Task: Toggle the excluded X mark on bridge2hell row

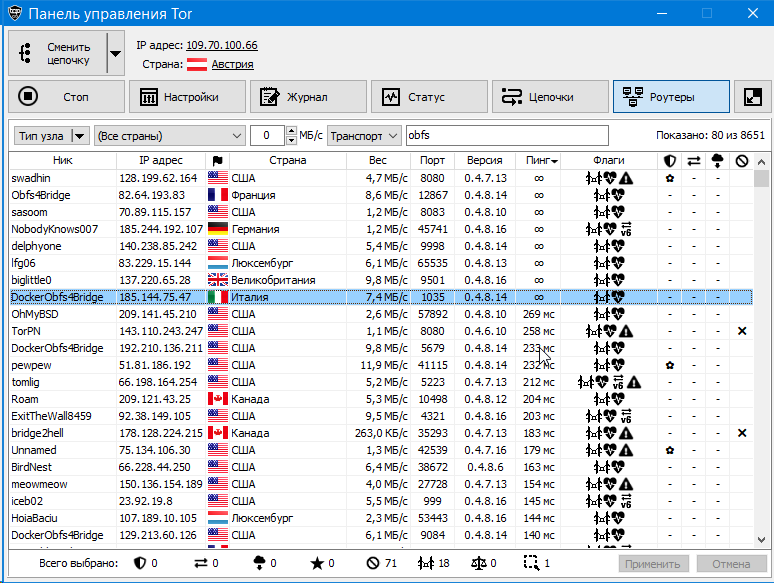Action: 742,433
